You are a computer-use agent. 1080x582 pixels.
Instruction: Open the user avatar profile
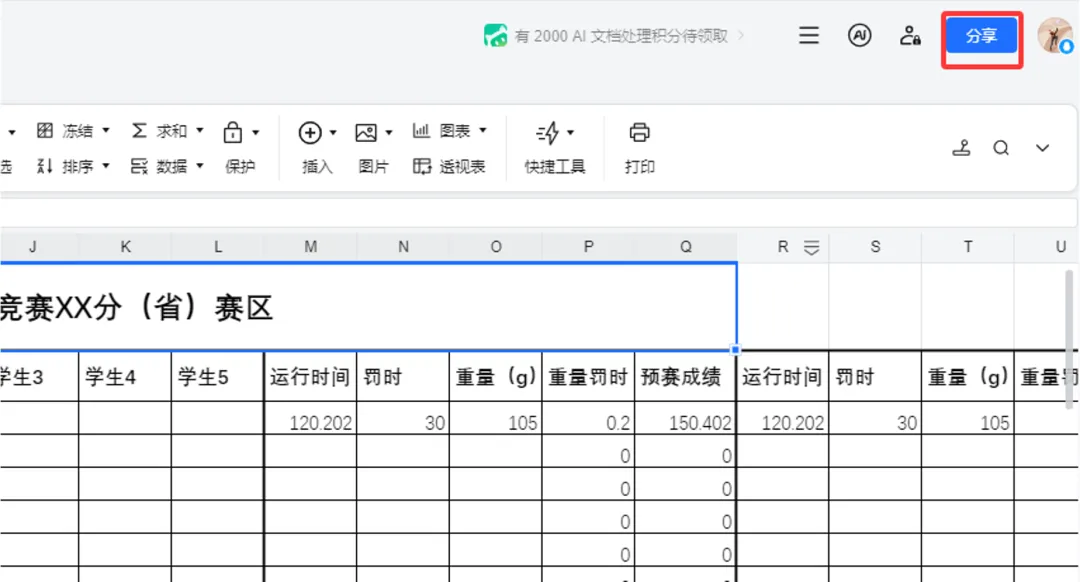[x=1055, y=35]
